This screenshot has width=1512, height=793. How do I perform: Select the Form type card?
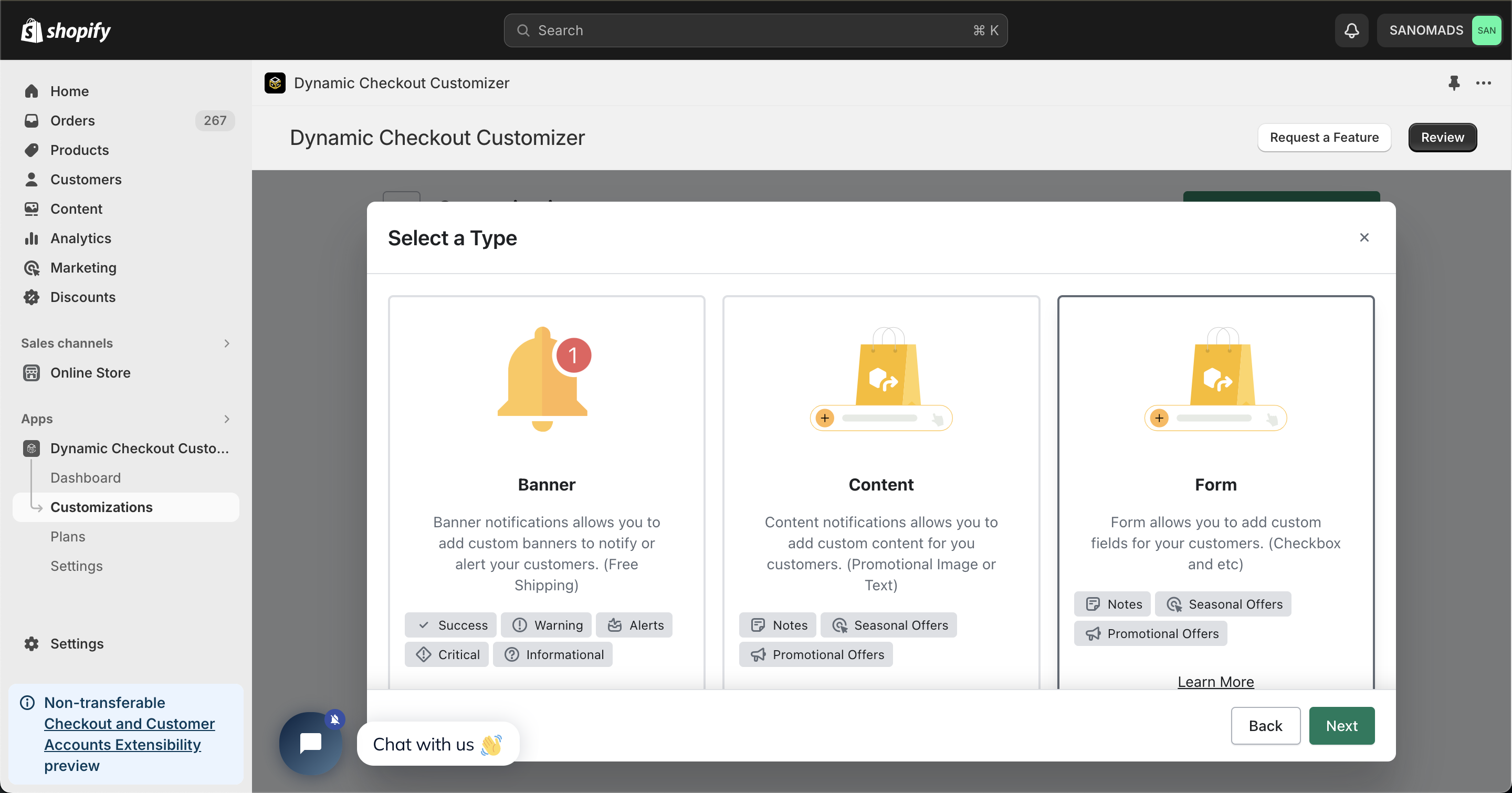tap(1215, 458)
